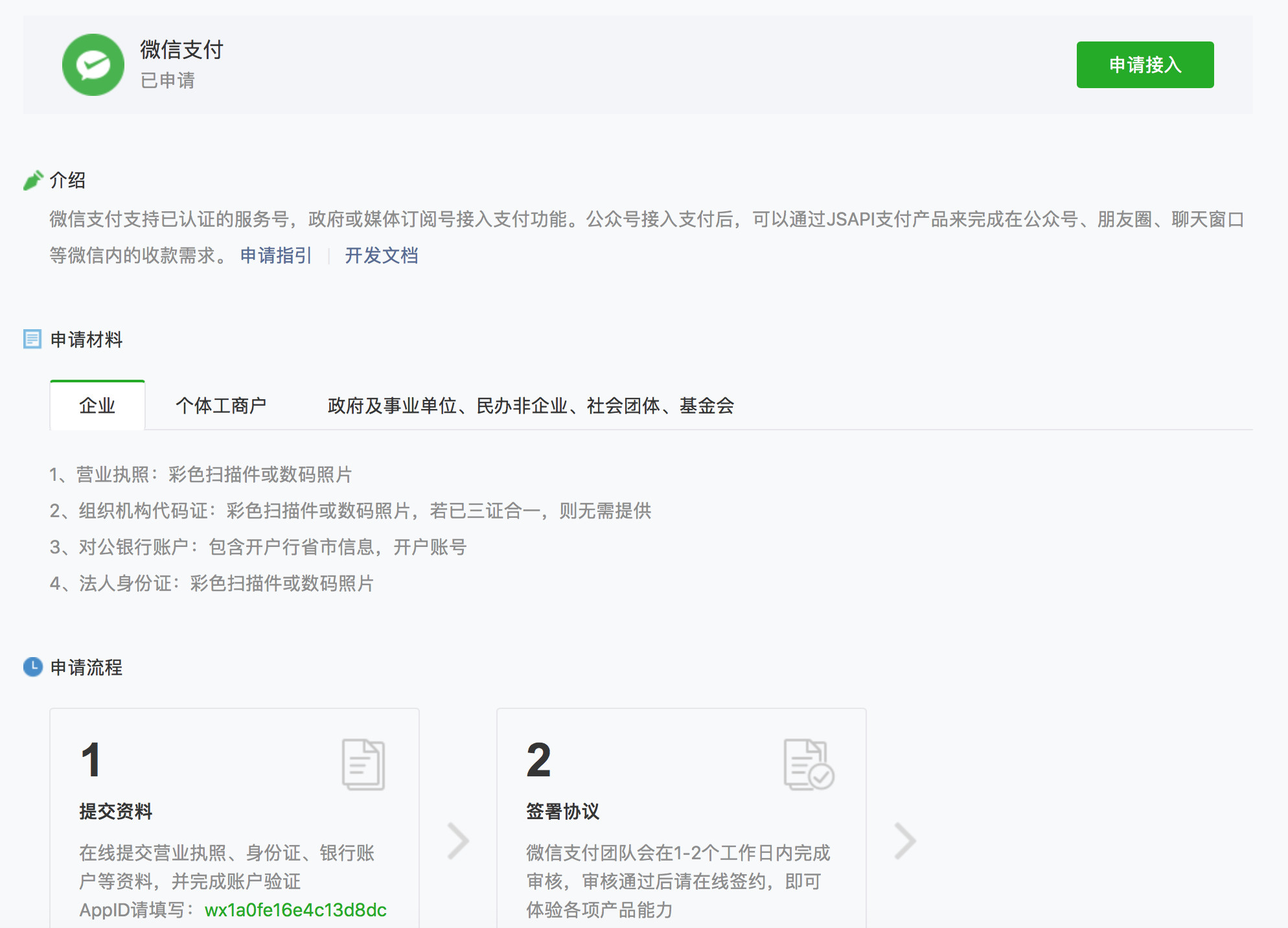Click the 2、组织机构代码证 requirement line
The image size is (1288, 928).
tap(351, 511)
